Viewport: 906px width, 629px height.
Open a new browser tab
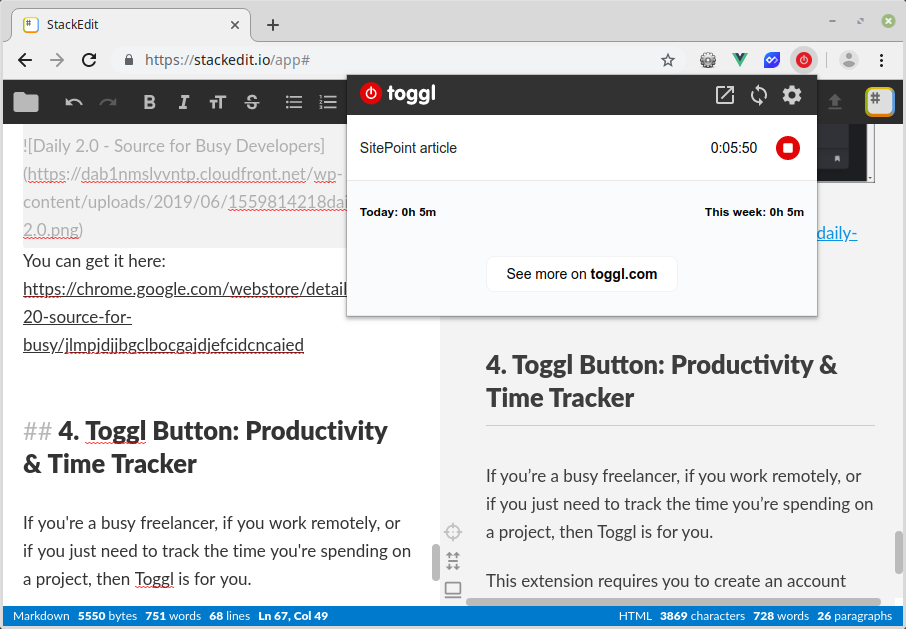(273, 25)
